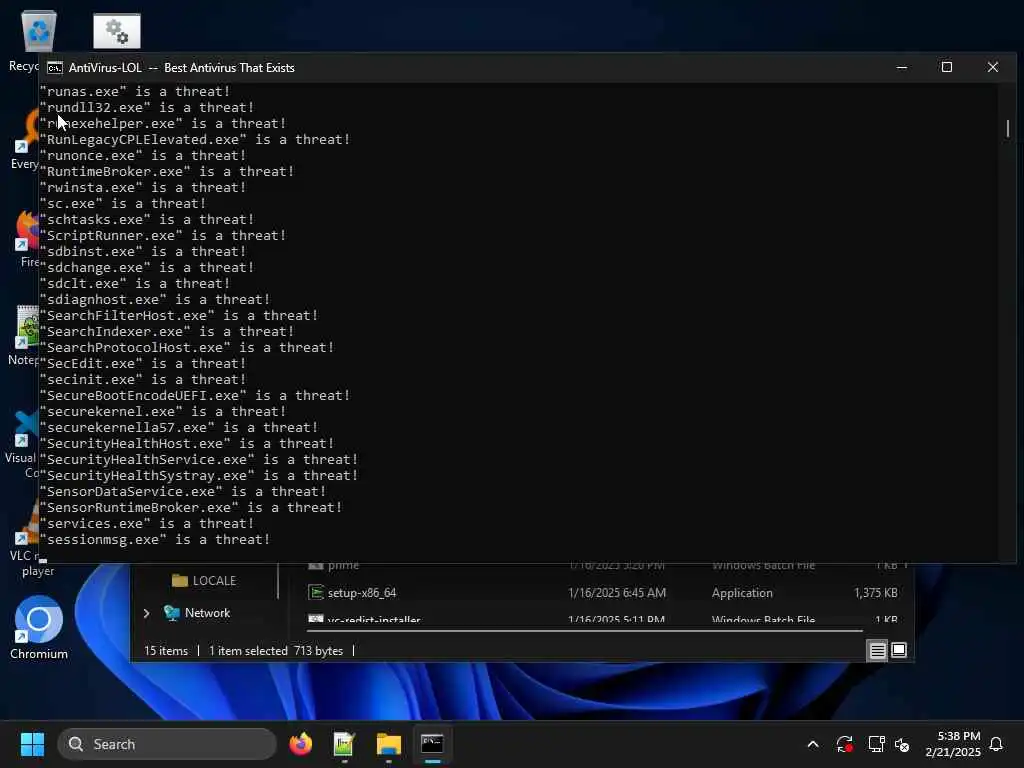Expand the Network tree node
Image resolution: width=1024 pixels, height=768 pixels.
[146, 613]
